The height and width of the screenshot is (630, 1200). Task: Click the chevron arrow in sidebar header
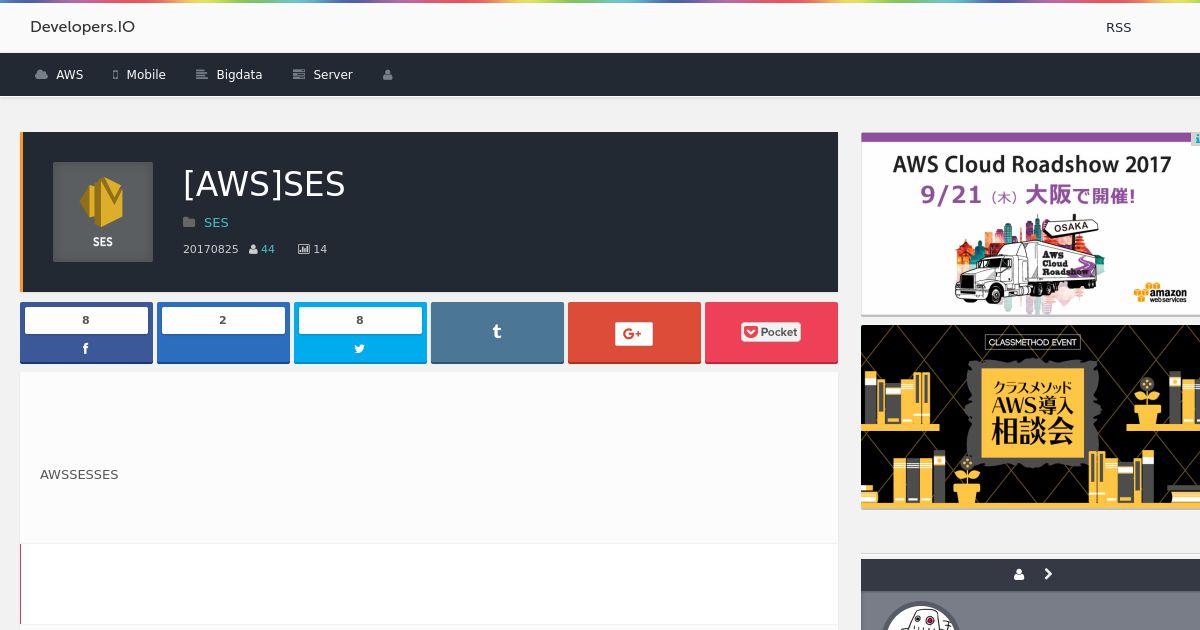coord(1048,574)
